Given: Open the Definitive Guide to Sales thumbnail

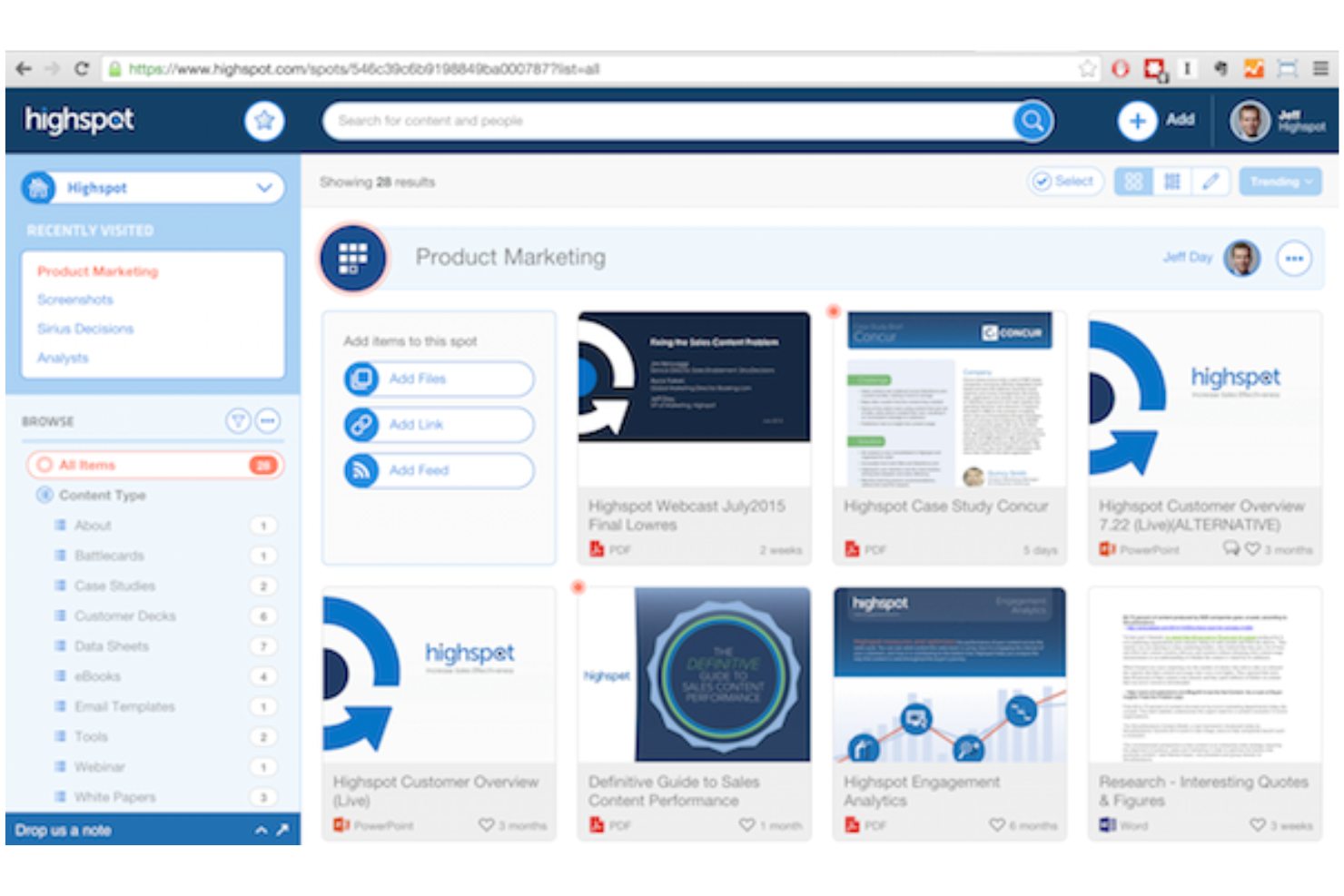Looking at the screenshot, I should coord(694,674).
